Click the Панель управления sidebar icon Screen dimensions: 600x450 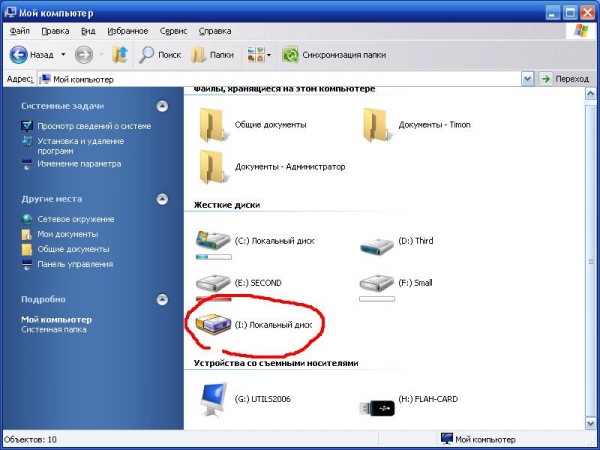click(27, 264)
